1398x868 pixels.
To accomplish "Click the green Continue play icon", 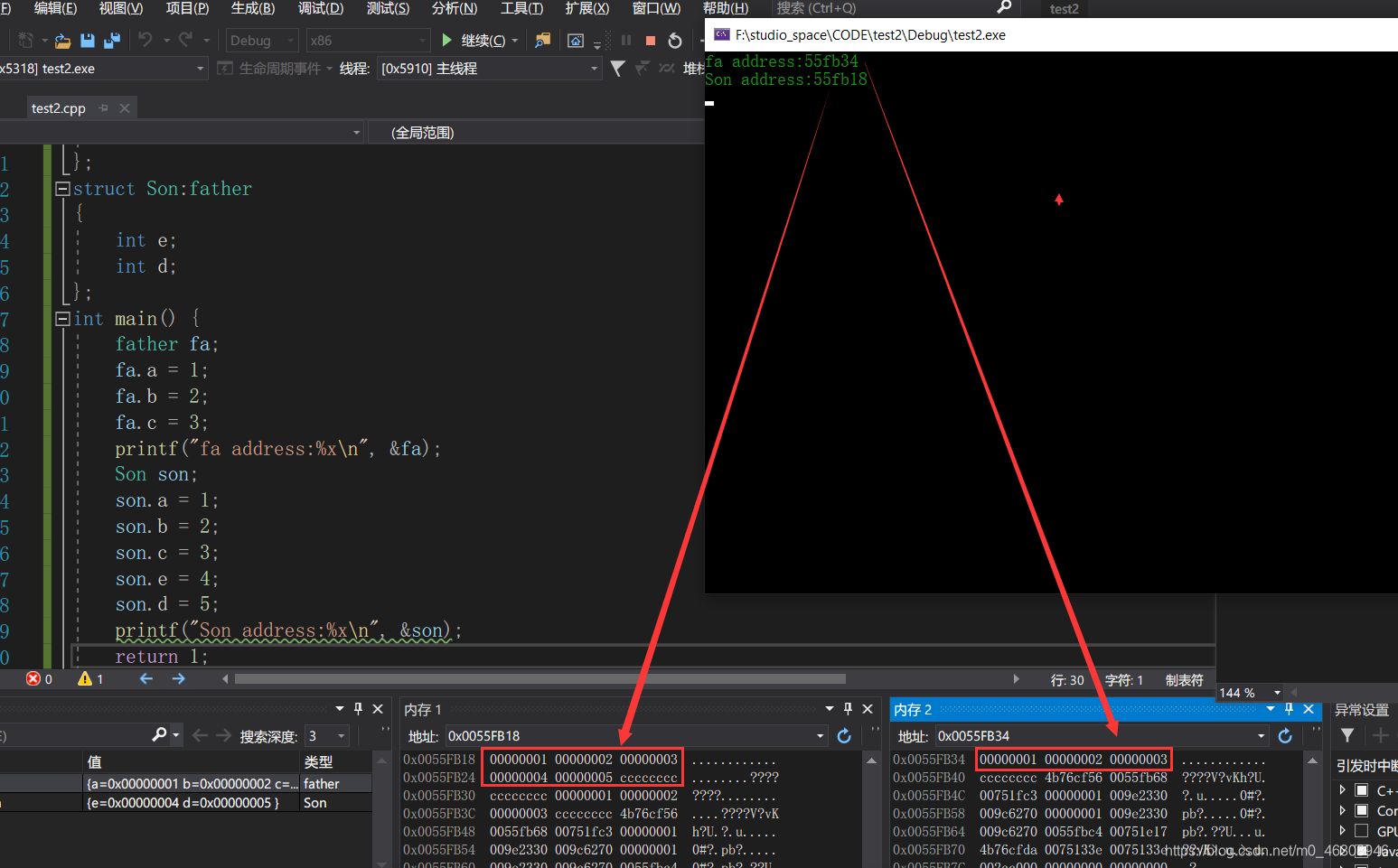I will [x=446, y=40].
